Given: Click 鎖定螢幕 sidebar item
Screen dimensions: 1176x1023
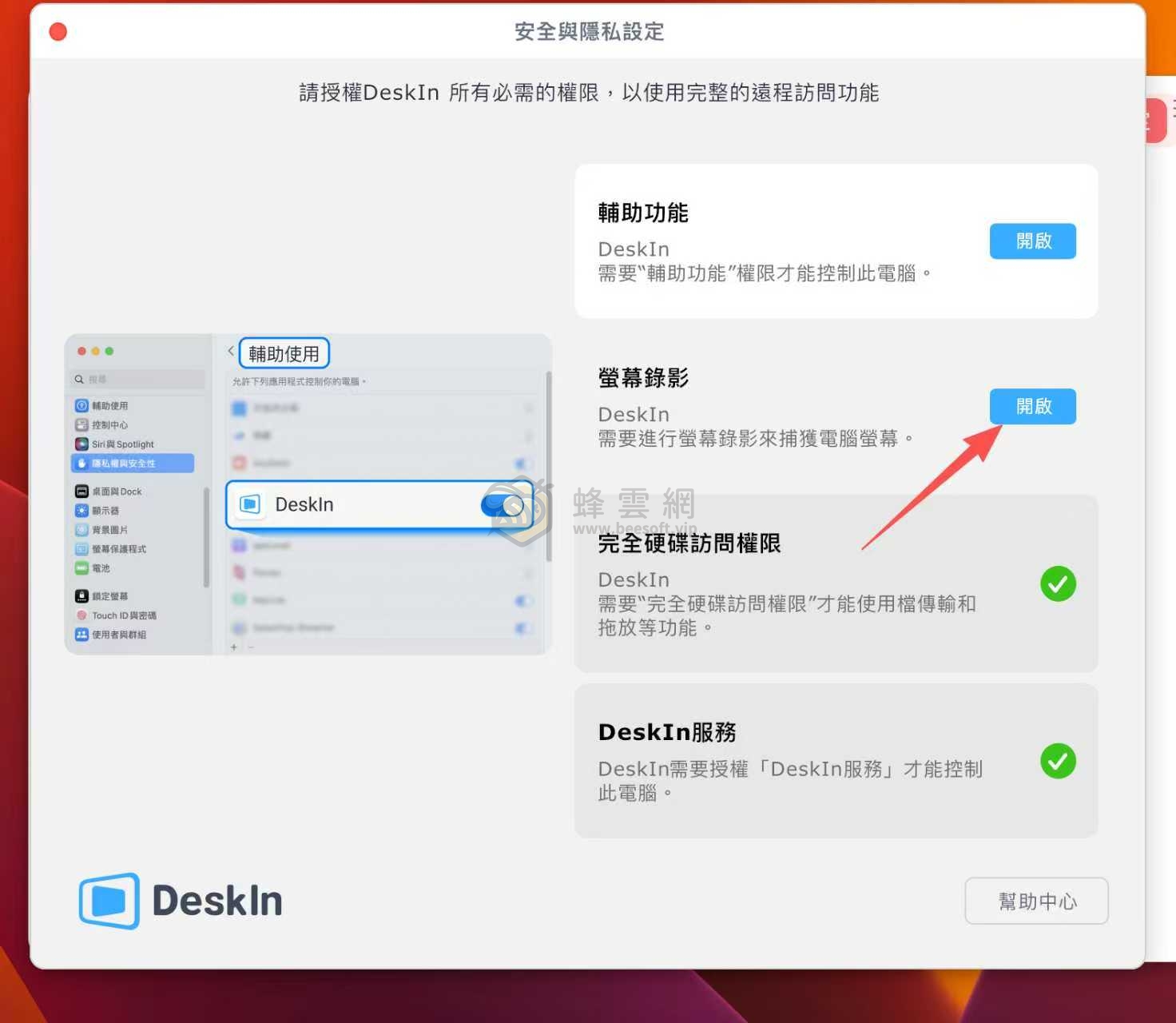Looking at the screenshot, I should pyautogui.click(x=101, y=596).
